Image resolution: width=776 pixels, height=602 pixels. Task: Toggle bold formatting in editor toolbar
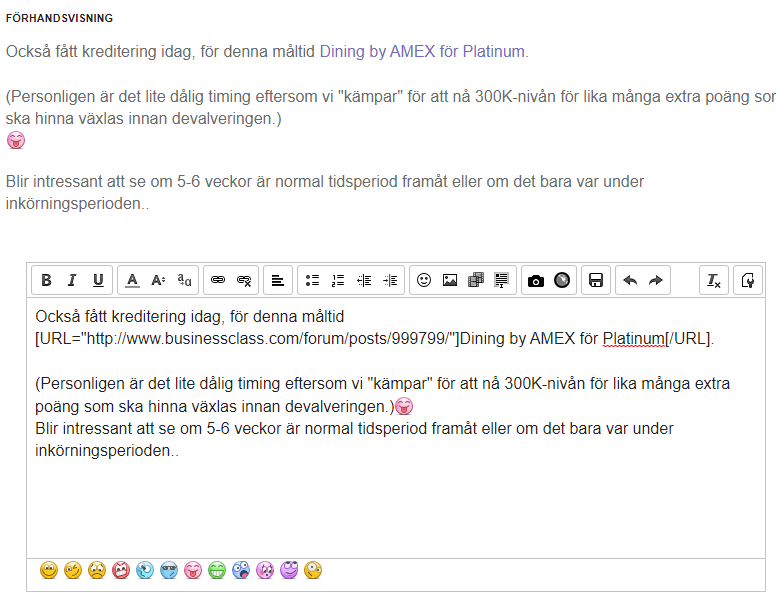[x=45, y=281]
